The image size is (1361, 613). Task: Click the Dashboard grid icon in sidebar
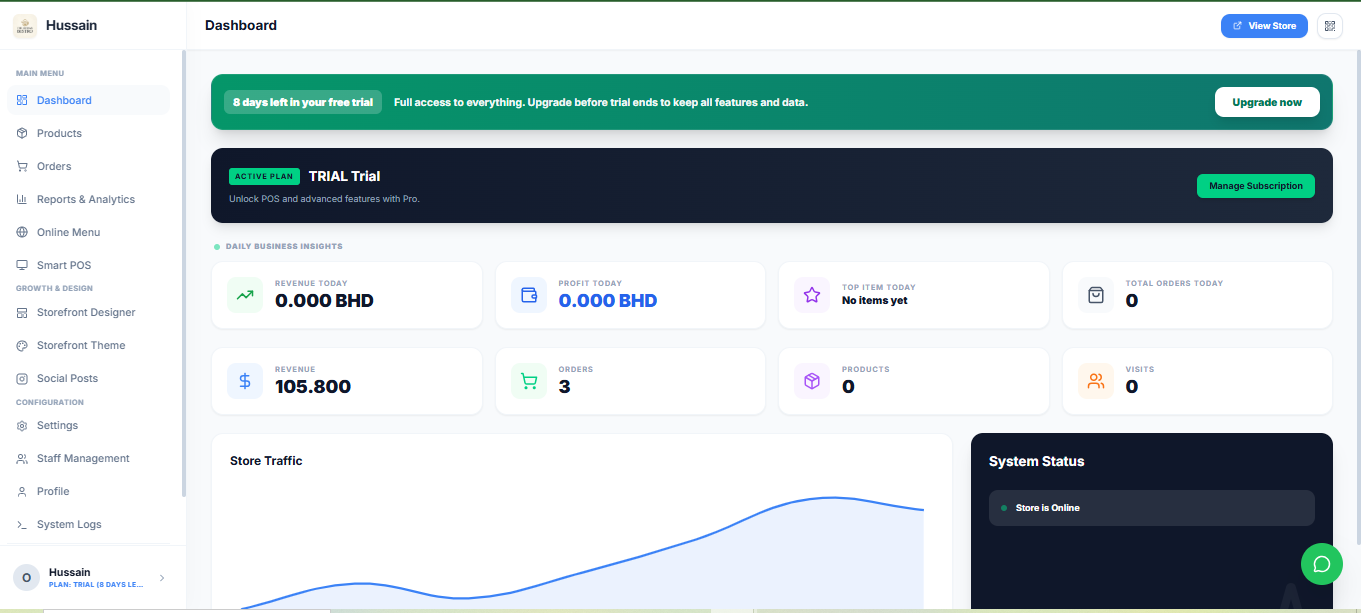click(x=22, y=100)
